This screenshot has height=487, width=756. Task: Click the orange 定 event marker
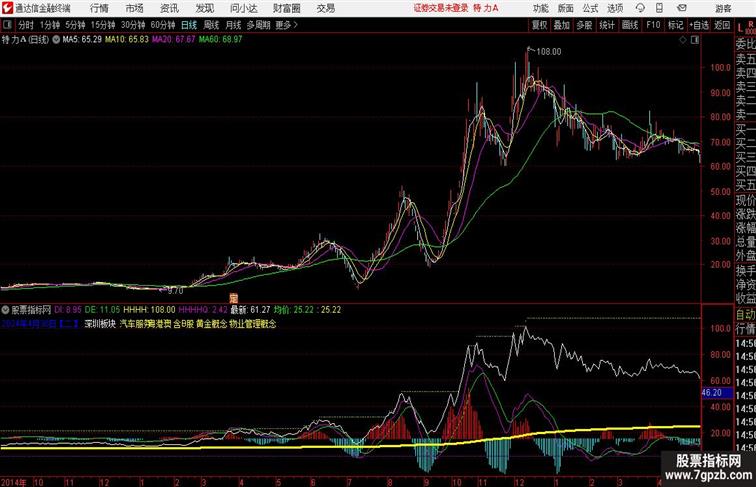(x=234, y=298)
